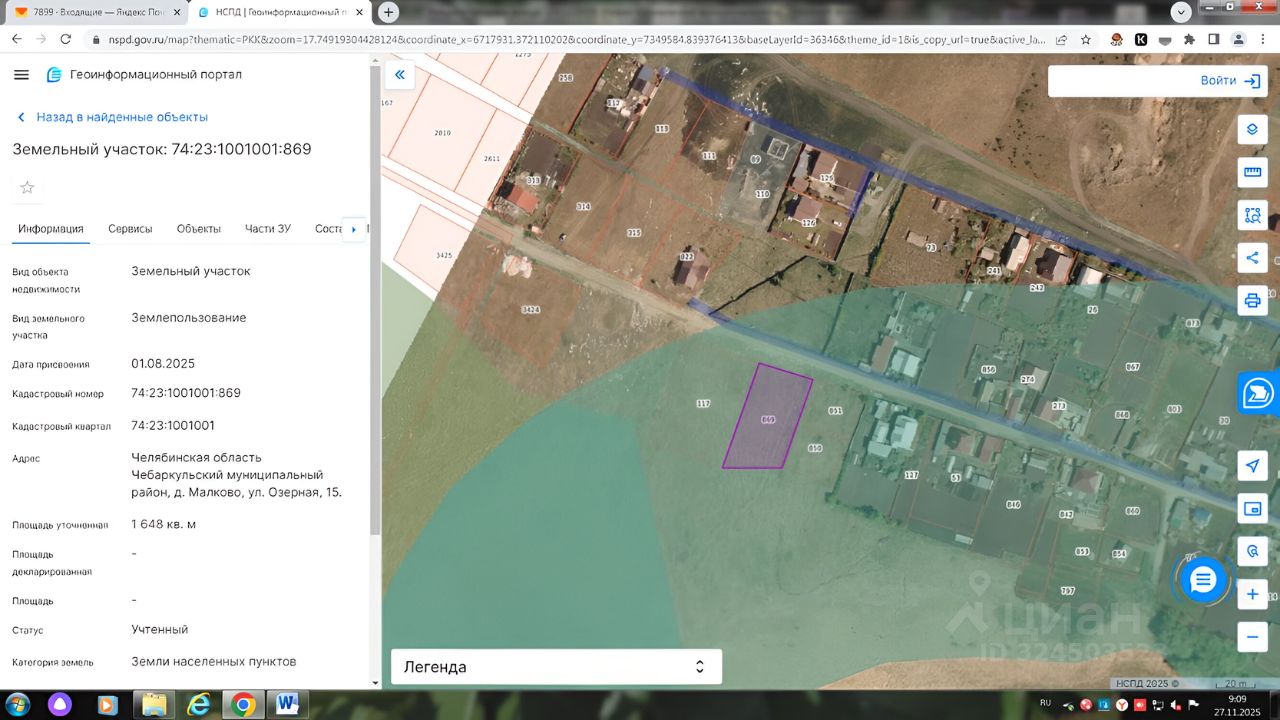Open the browser extensions puzzle icon
The height and width of the screenshot is (720, 1280).
1189,39
